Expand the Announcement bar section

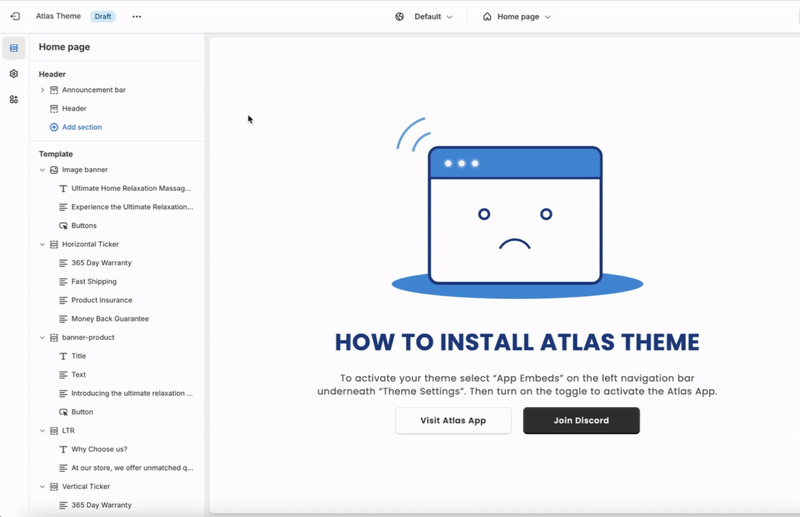(x=42, y=90)
